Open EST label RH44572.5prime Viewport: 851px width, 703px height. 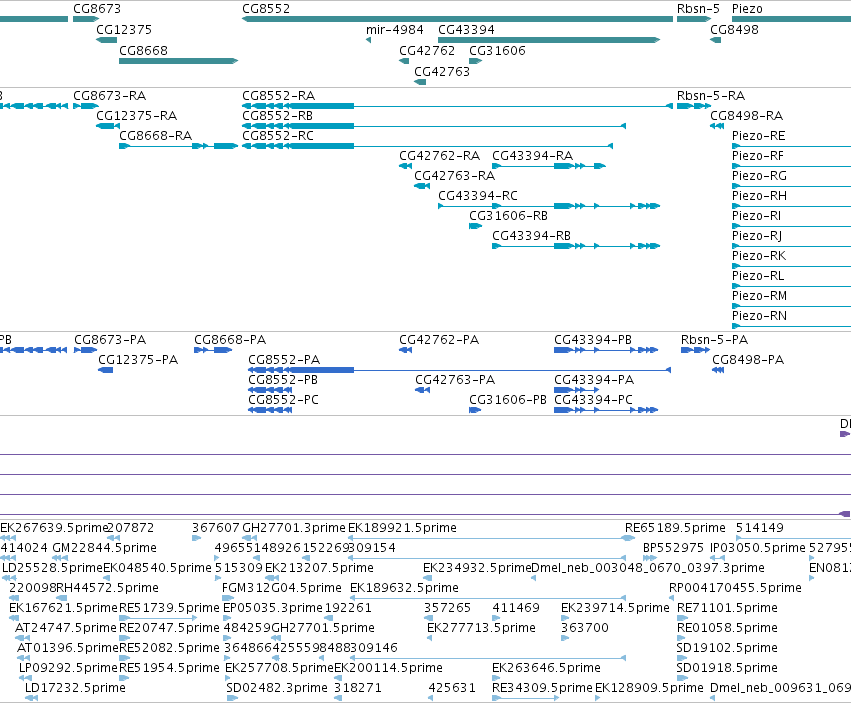click(107, 588)
